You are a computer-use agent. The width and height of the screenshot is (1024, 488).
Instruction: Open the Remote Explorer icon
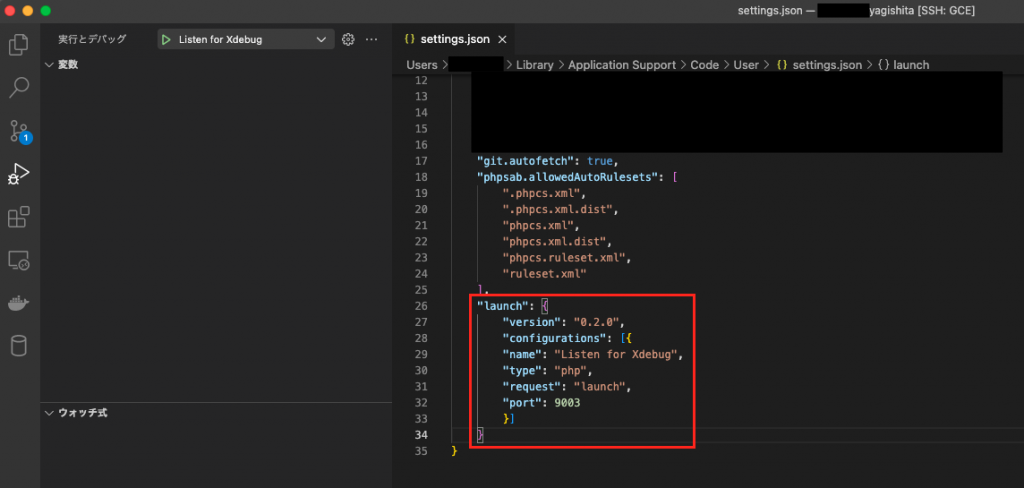click(x=19, y=261)
